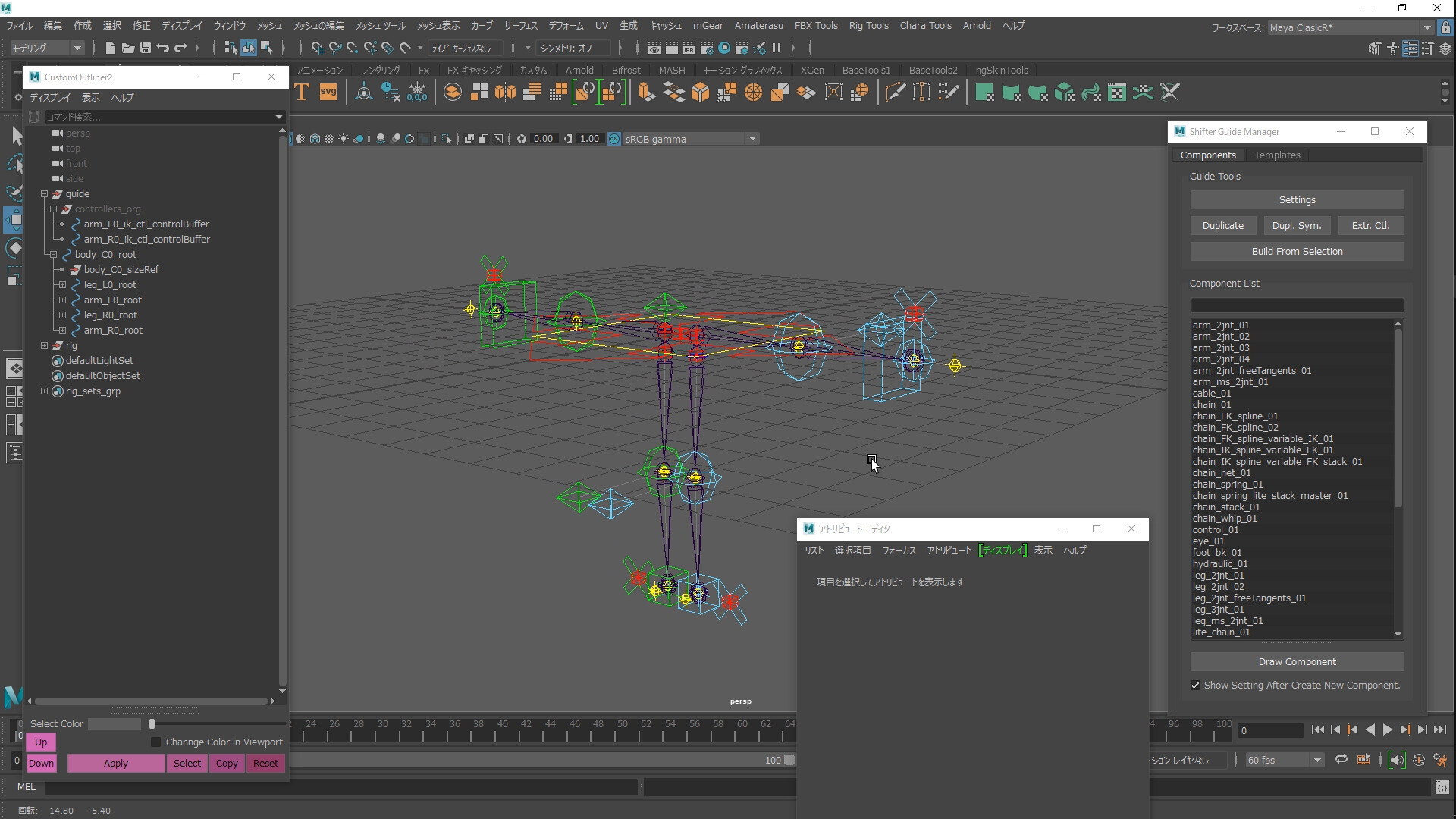The height and width of the screenshot is (819, 1456).
Task: Click the Duplicate button
Action: pos(1222,226)
